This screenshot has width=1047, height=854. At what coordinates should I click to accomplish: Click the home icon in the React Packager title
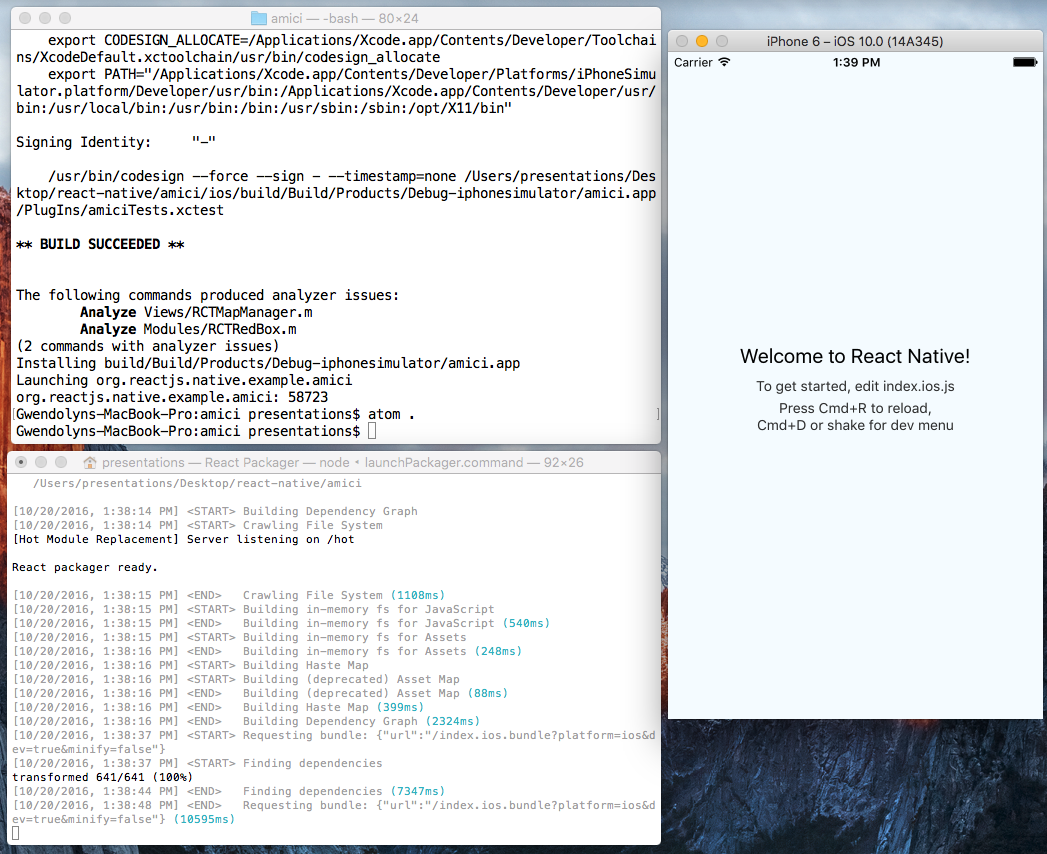(x=89, y=462)
